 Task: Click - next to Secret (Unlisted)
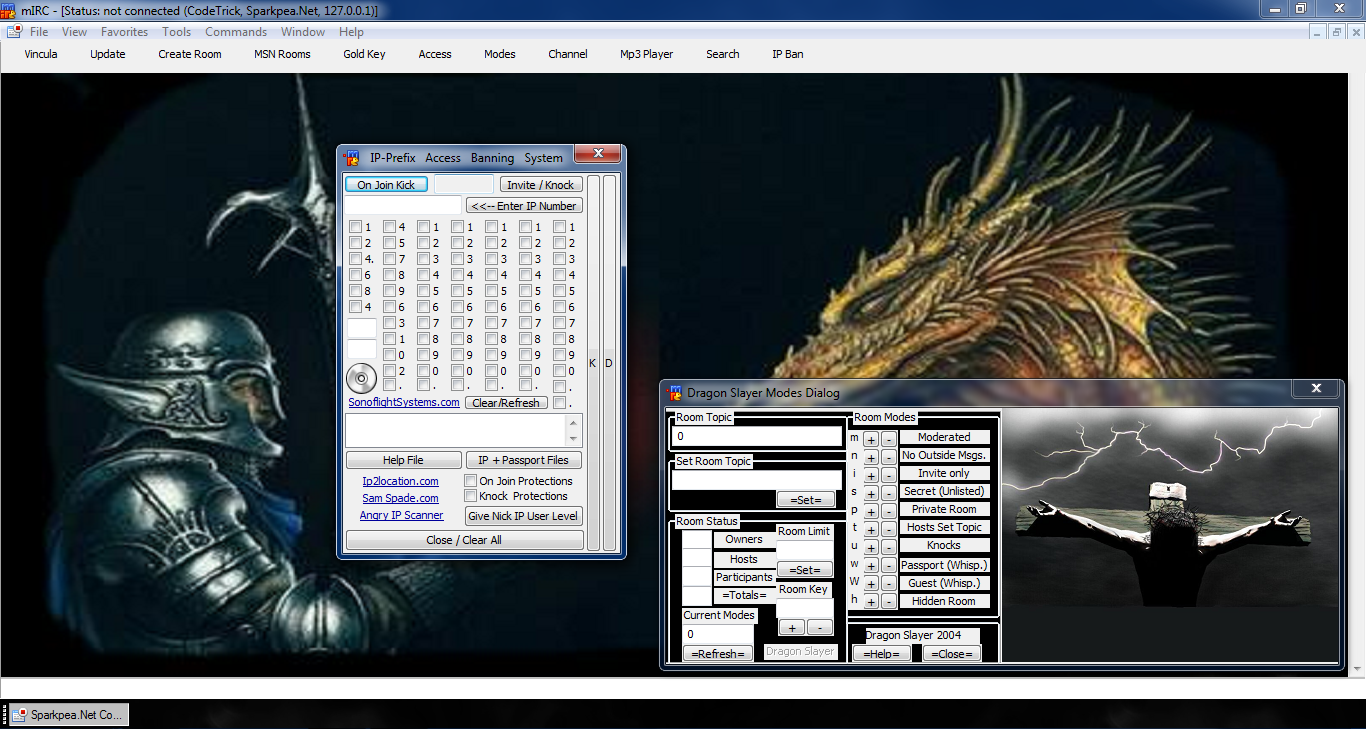[889, 493]
